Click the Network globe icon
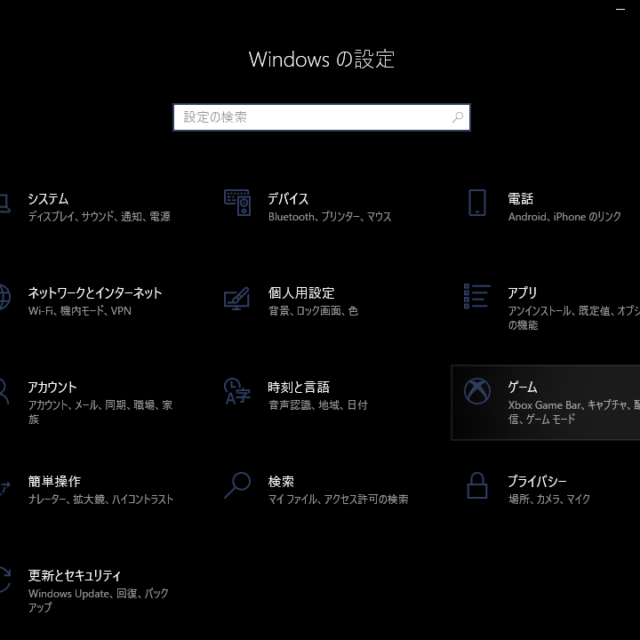The image size is (640, 640). [4, 297]
